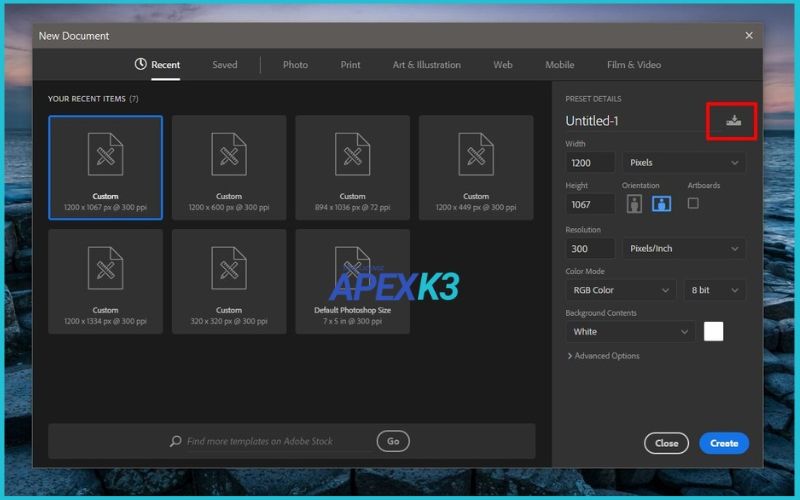Image resolution: width=800 pixels, height=500 pixels.
Task: Click the white background color swatch
Action: [x=713, y=331]
